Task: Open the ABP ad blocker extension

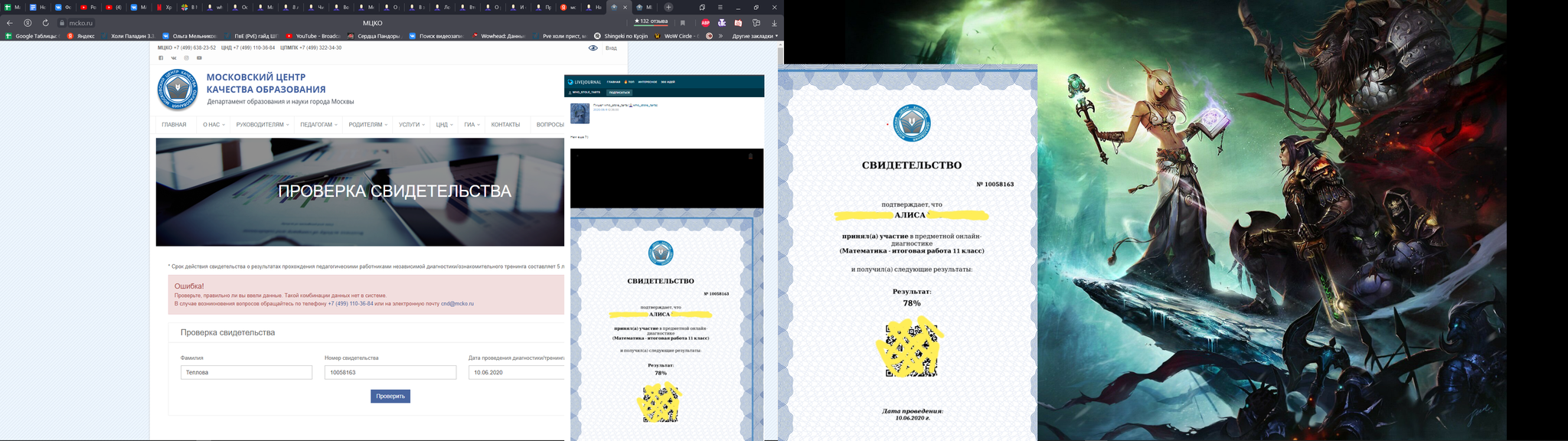Action: pos(705,23)
